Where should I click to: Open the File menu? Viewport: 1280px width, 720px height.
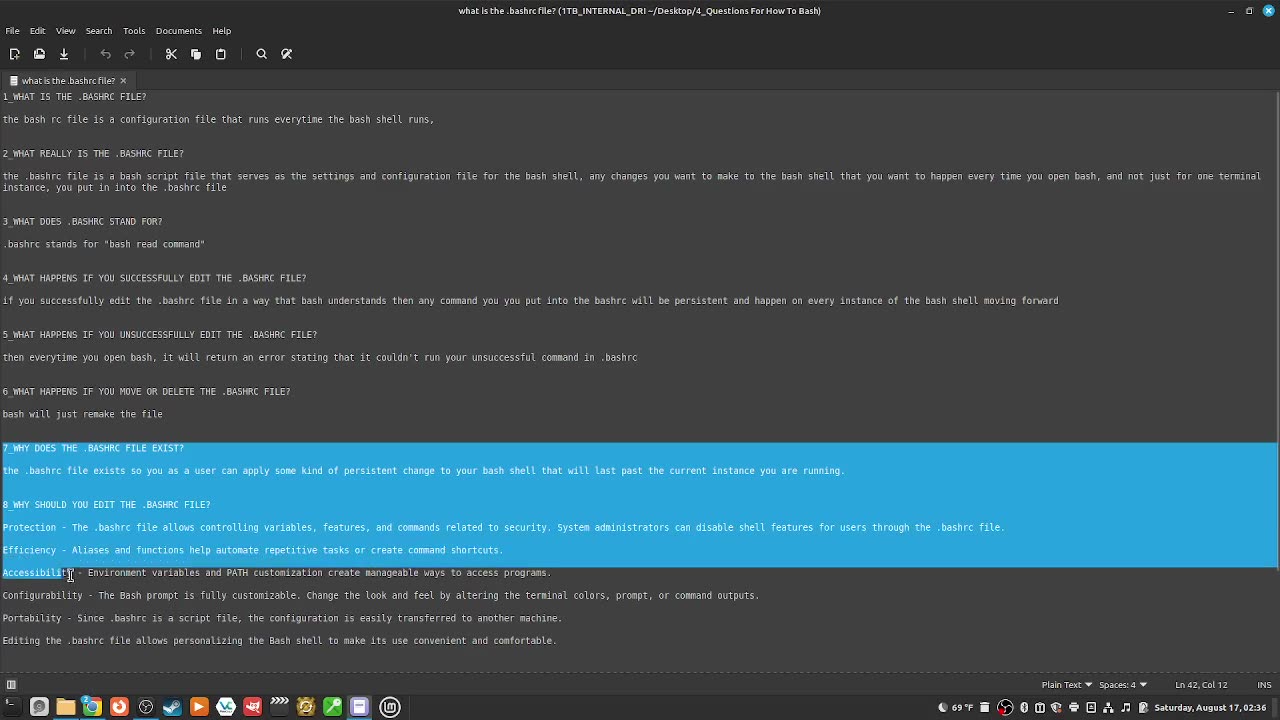(x=12, y=31)
